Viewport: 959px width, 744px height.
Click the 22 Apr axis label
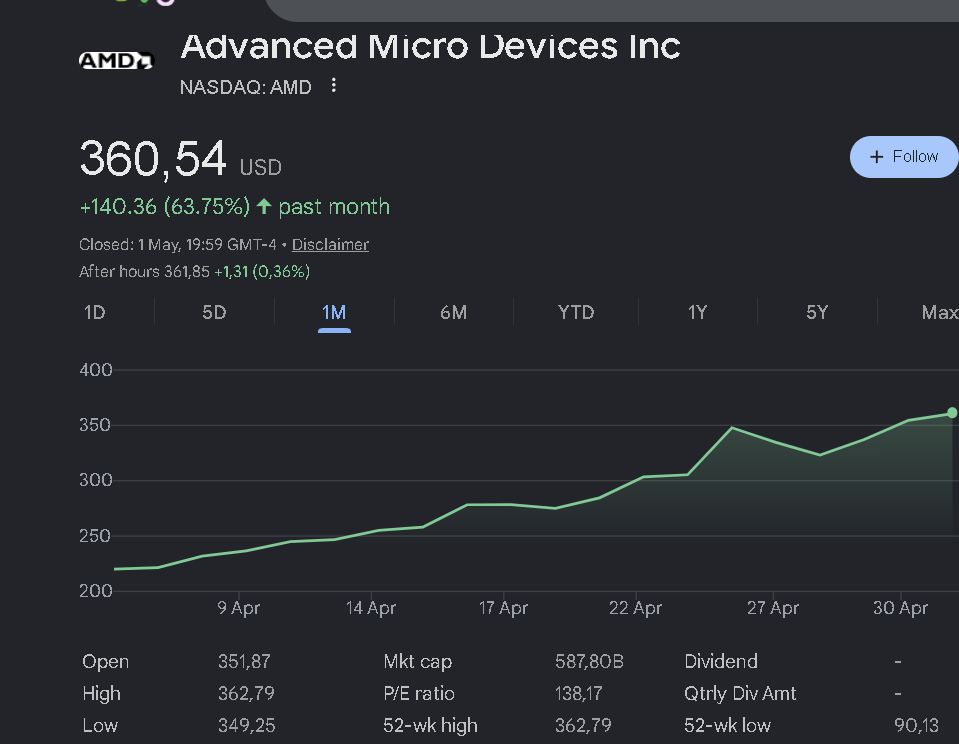tap(635, 608)
